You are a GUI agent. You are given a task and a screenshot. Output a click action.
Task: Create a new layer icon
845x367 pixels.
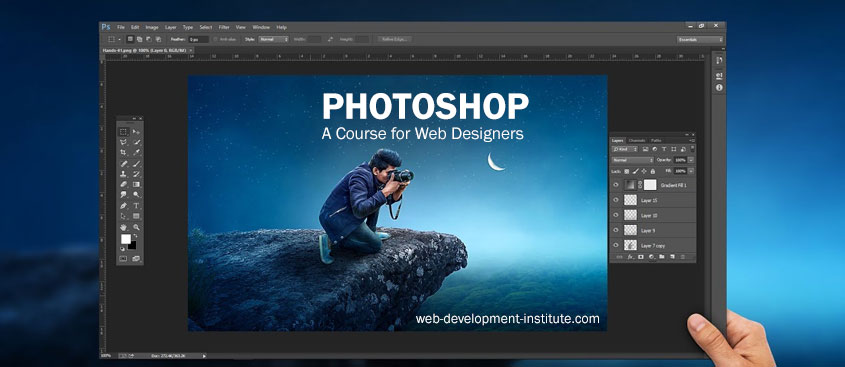[672, 257]
